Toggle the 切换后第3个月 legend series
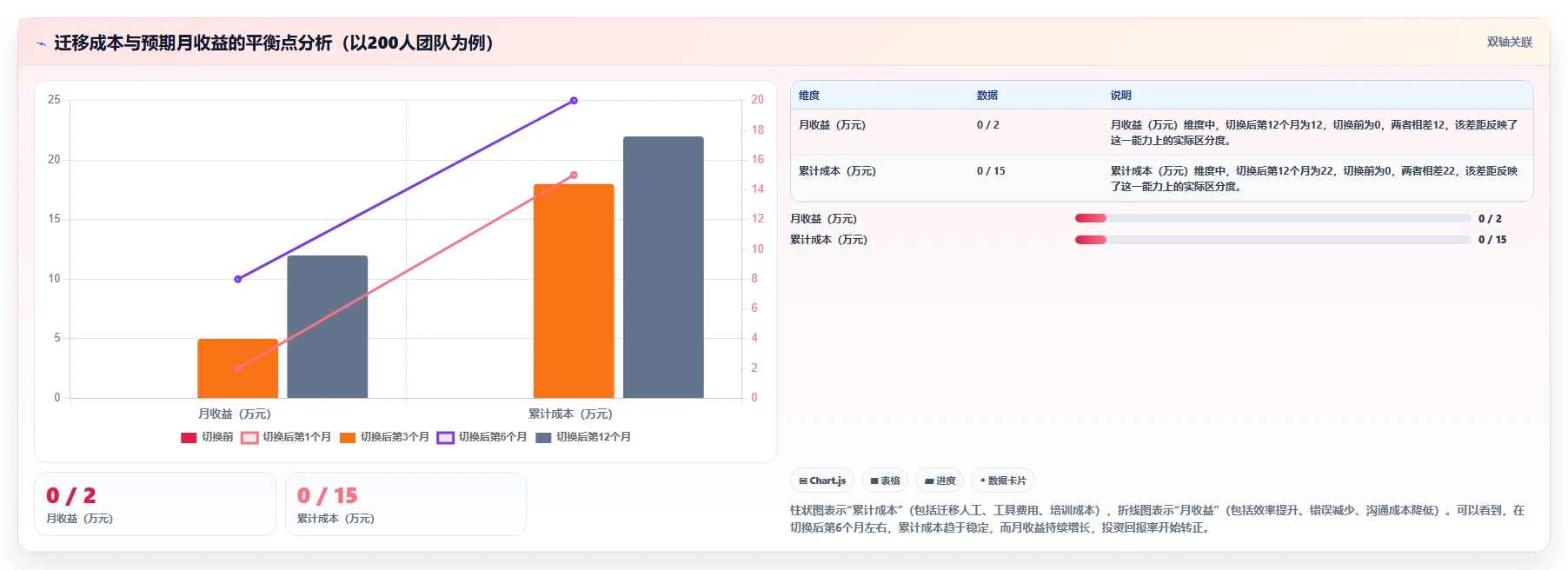 coord(384,437)
